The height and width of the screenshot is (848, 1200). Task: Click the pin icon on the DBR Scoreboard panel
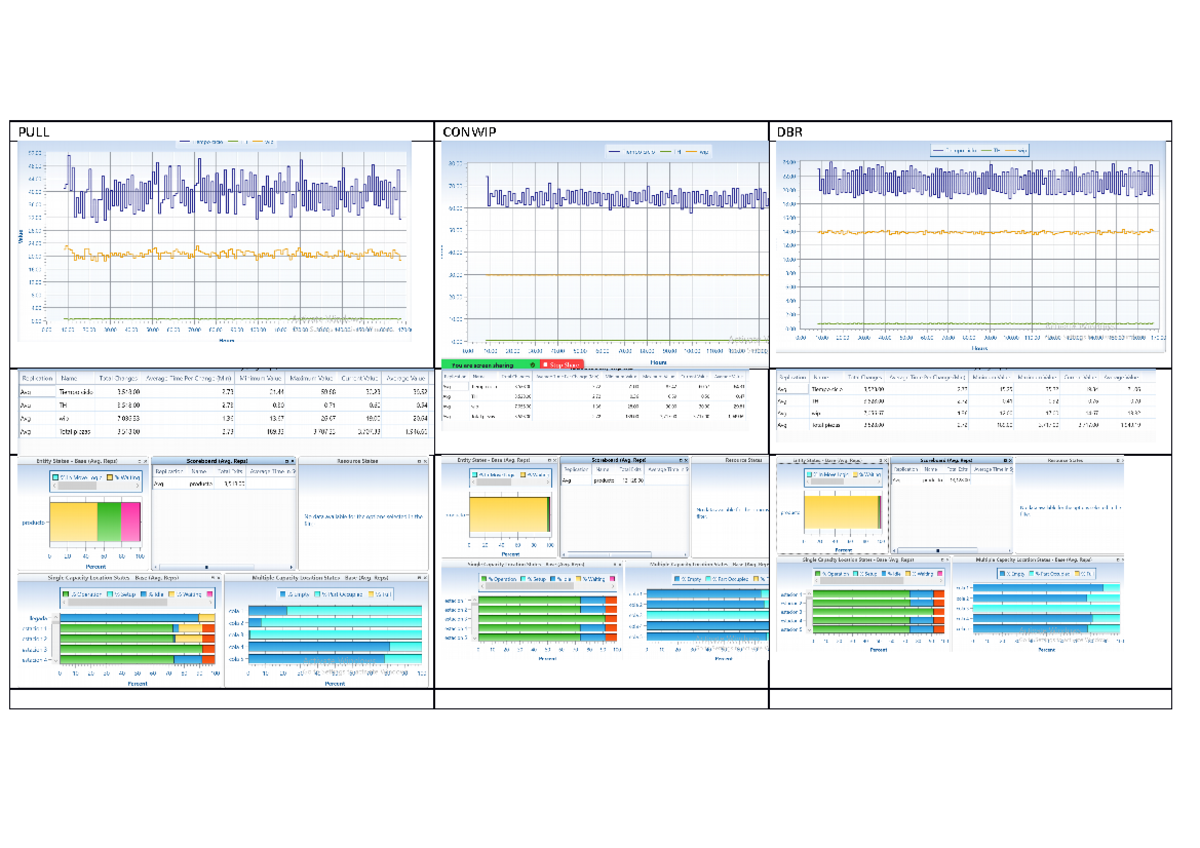point(1004,460)
